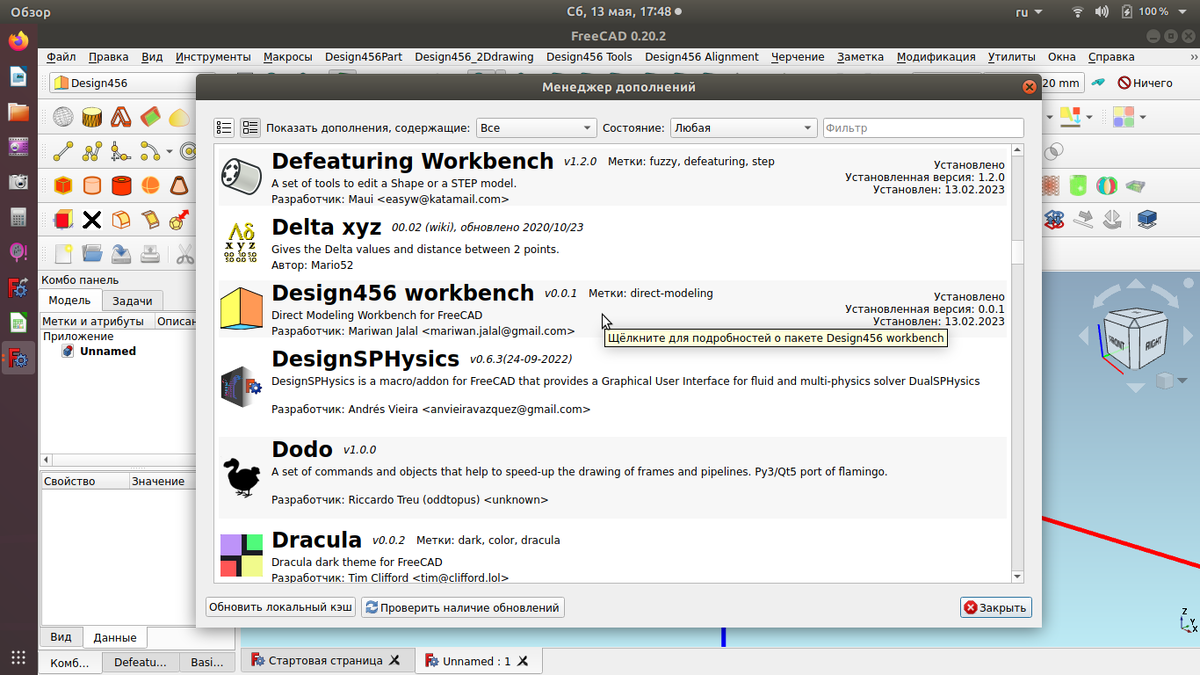Image resolution: width=1200 pixels, height=675 pixels.
Task: Open dropdown beside the yellow flag with arrow icon
Action: pyautogui.click(x=1088, y=117)
